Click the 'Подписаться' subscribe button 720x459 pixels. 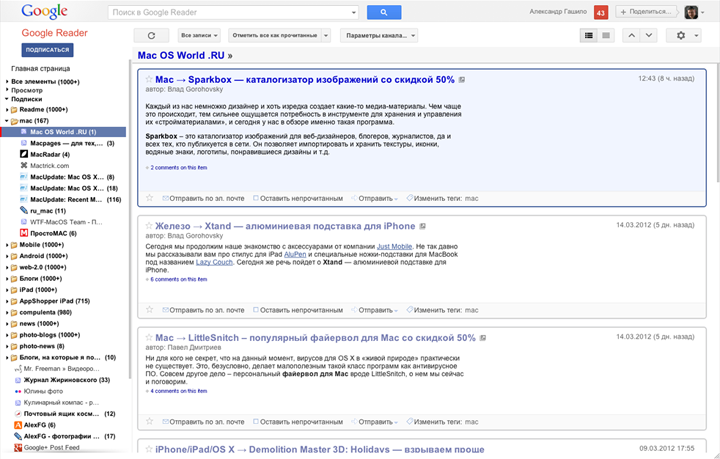[x=47, y=50]
